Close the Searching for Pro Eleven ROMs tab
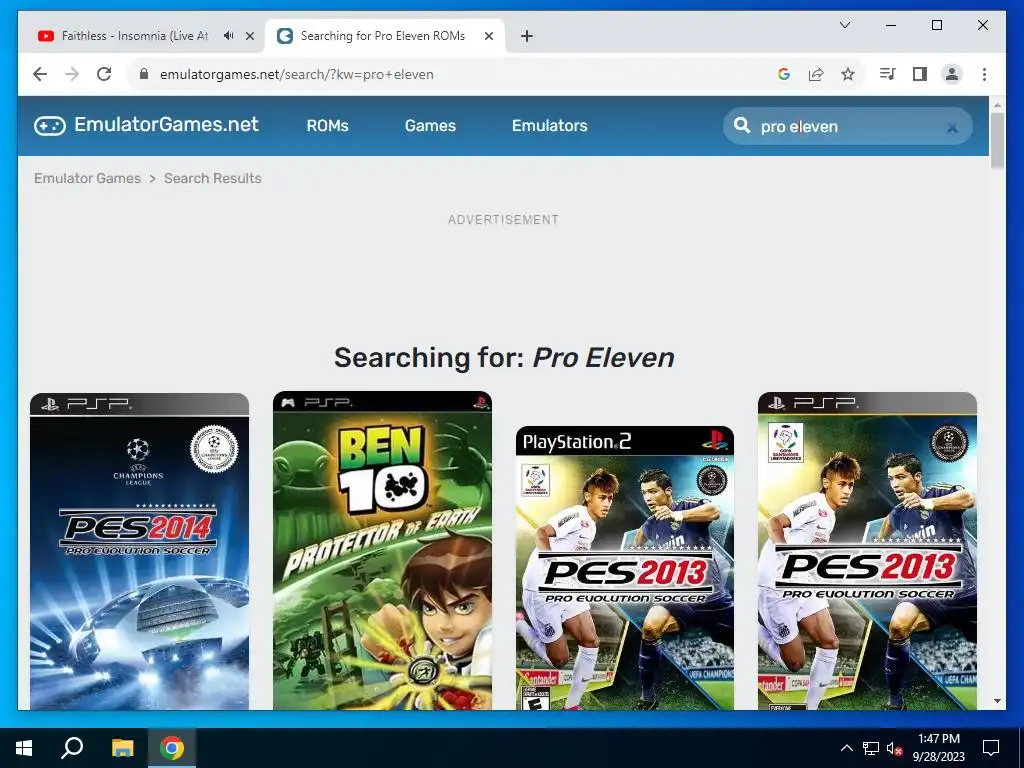This screenshot has height=768, width=1024. (x=488, y=36)
